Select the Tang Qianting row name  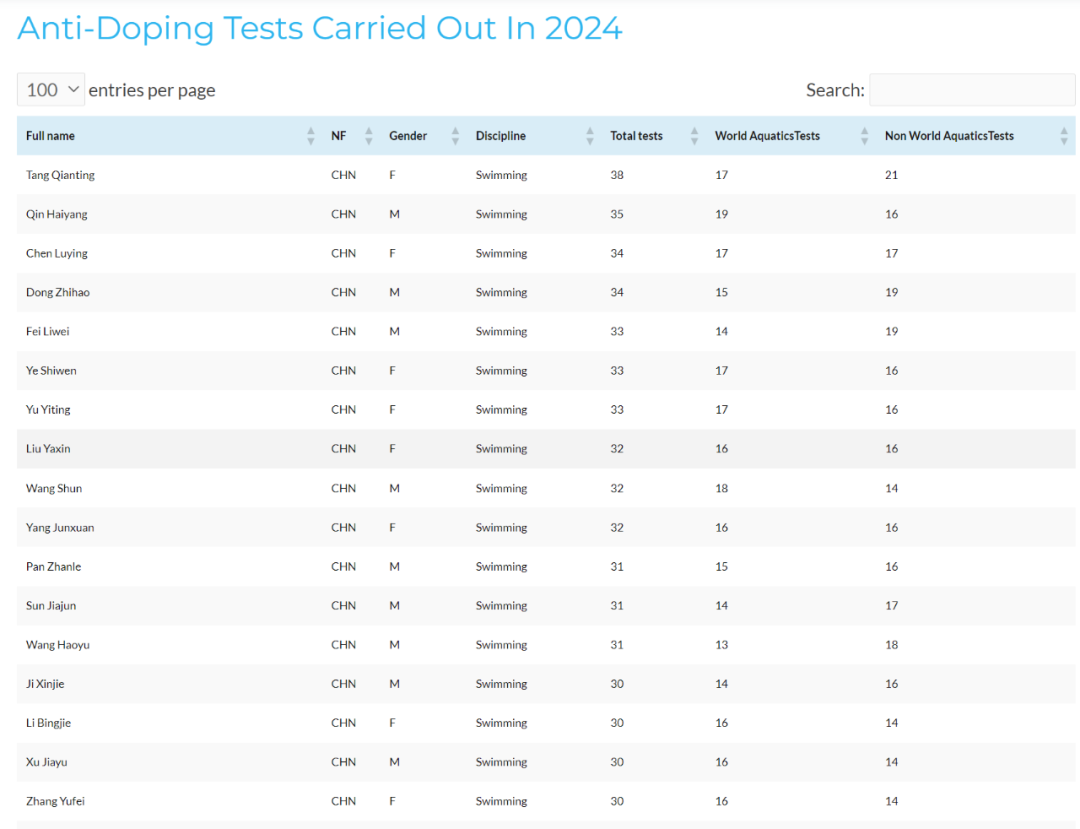61,175
